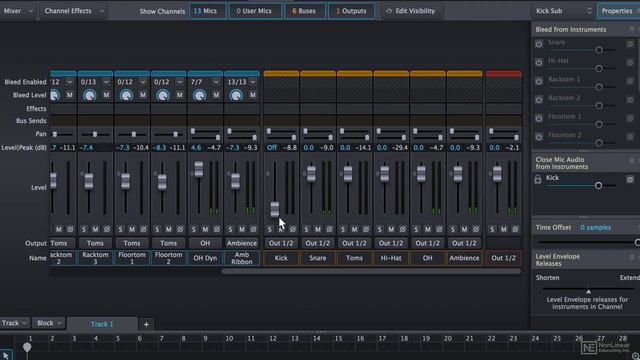
Task: Show the 1 Outputs channels
Action: [351, 11]
